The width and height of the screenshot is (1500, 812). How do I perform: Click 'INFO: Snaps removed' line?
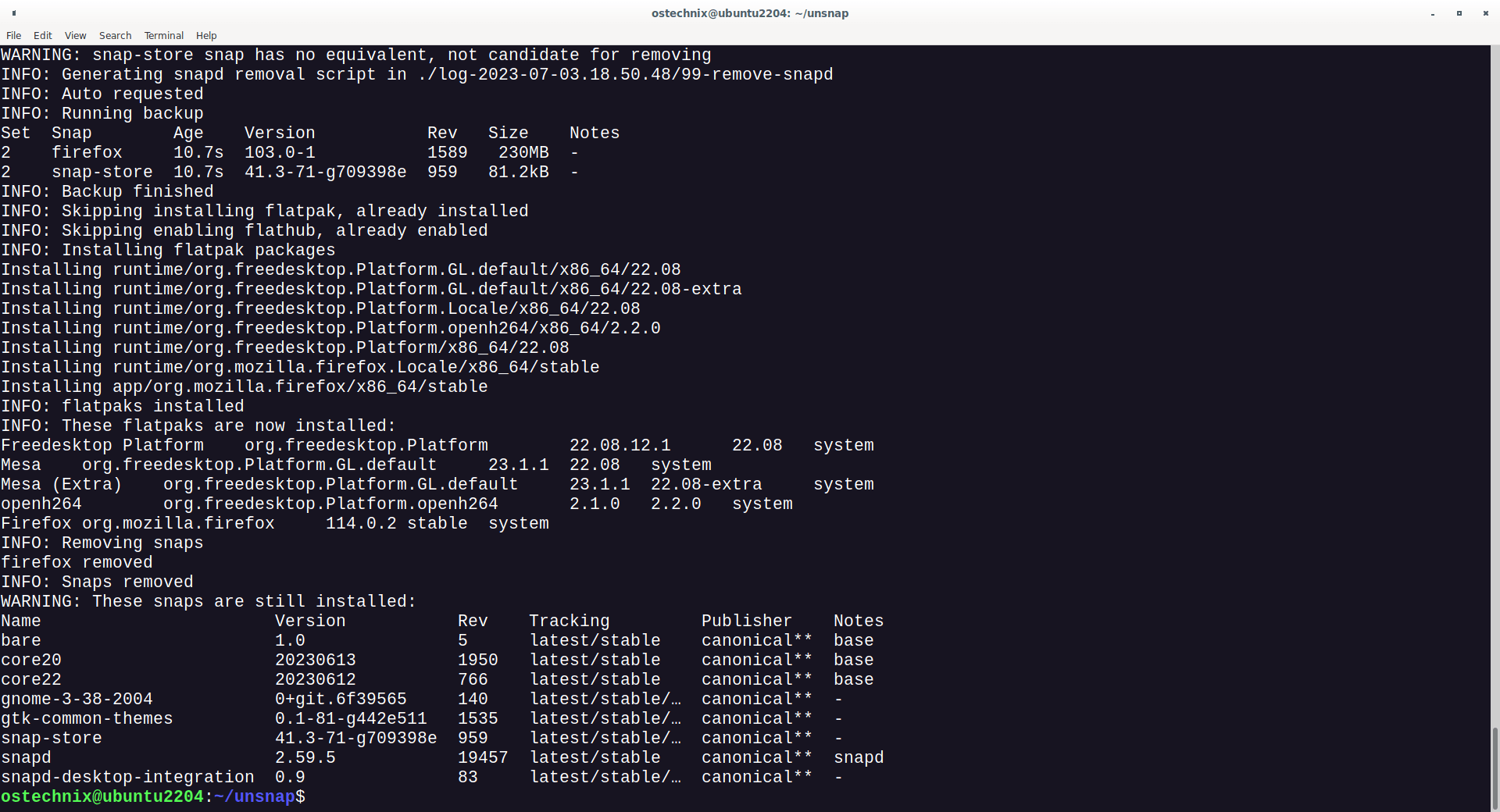click(97, 582)
